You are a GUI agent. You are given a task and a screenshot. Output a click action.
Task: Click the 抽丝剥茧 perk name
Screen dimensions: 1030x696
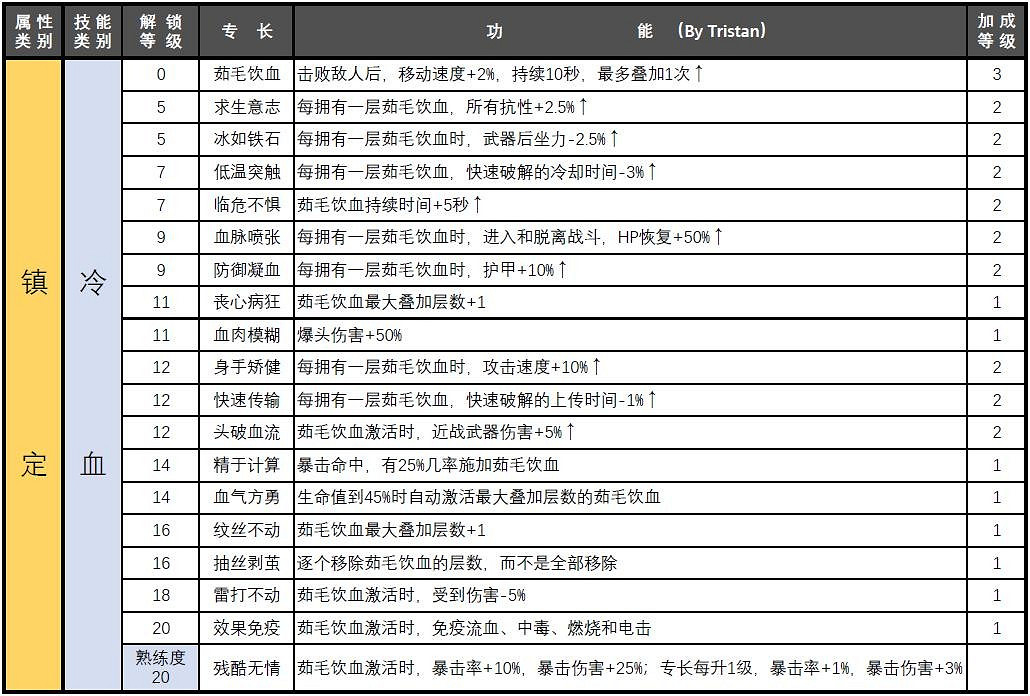coord(245,562)
